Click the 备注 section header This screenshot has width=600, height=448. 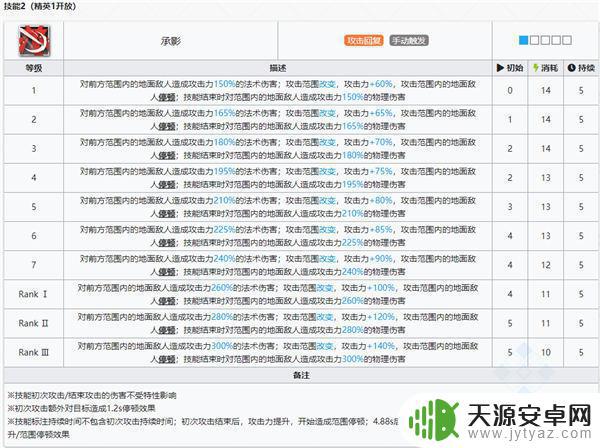(301, 375)
